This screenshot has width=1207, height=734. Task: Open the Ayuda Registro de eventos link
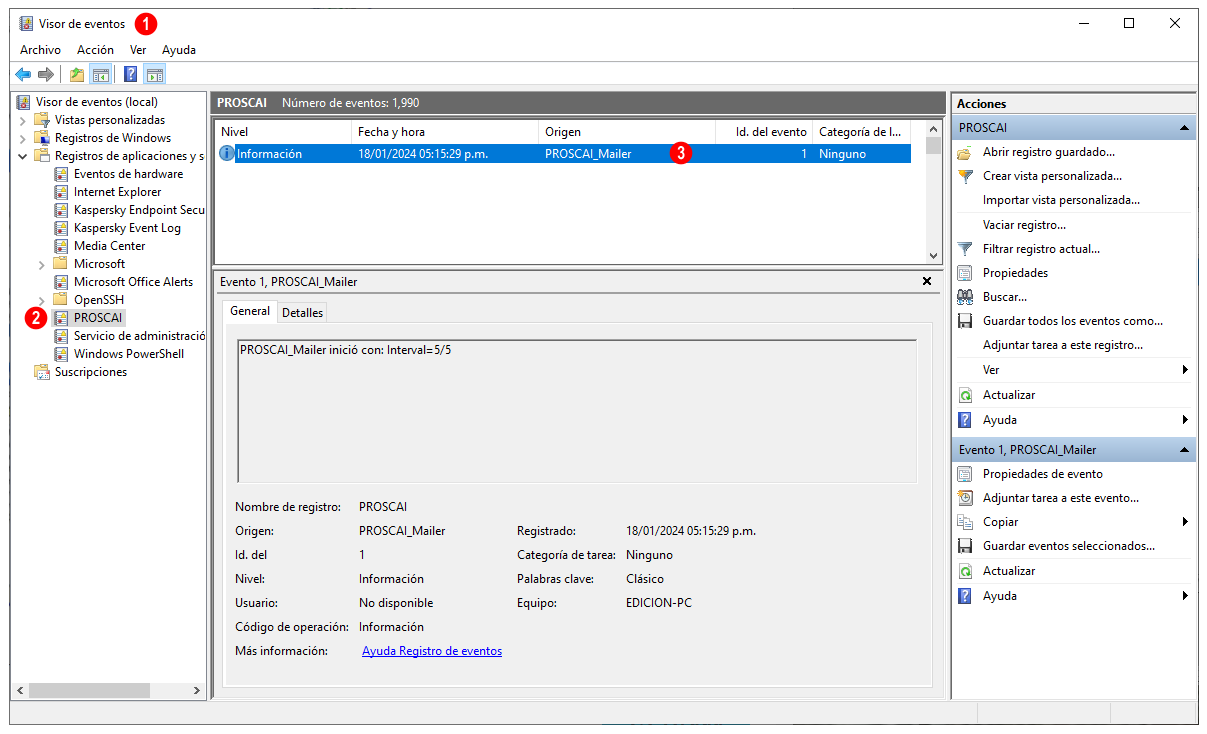click(x=432, y=651)
